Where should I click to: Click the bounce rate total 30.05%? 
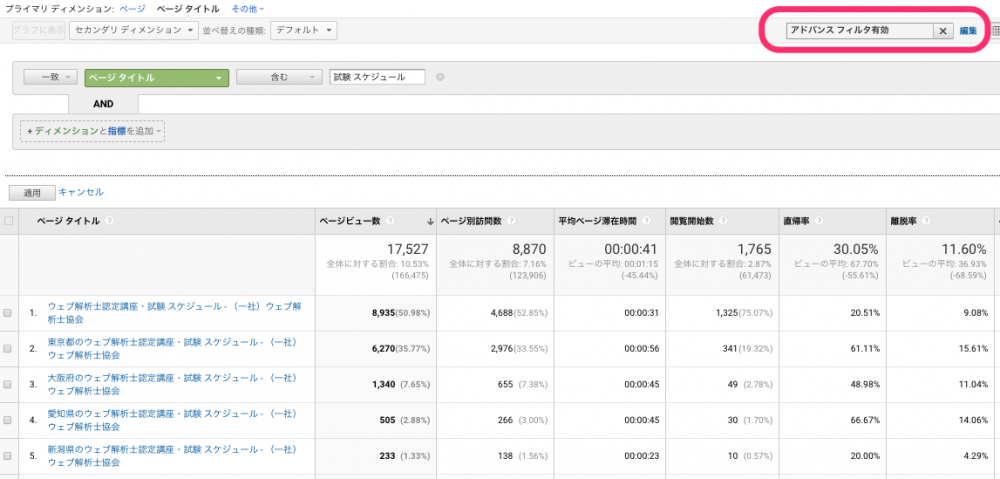coord(856,249)
